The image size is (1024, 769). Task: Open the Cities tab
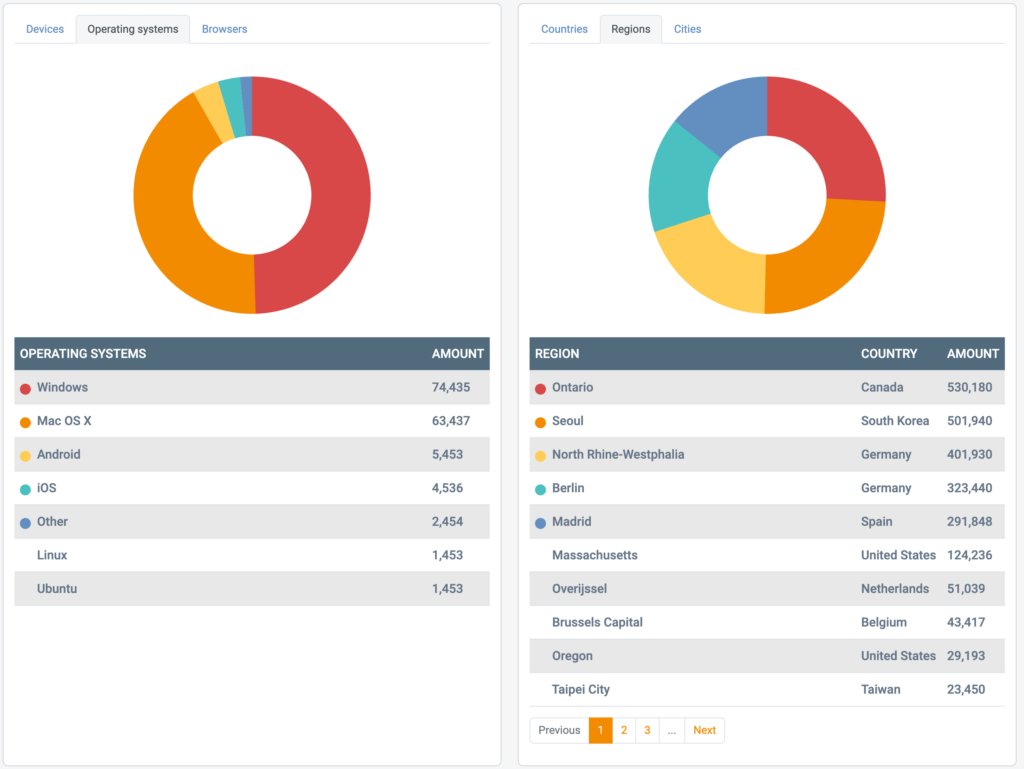687,29
